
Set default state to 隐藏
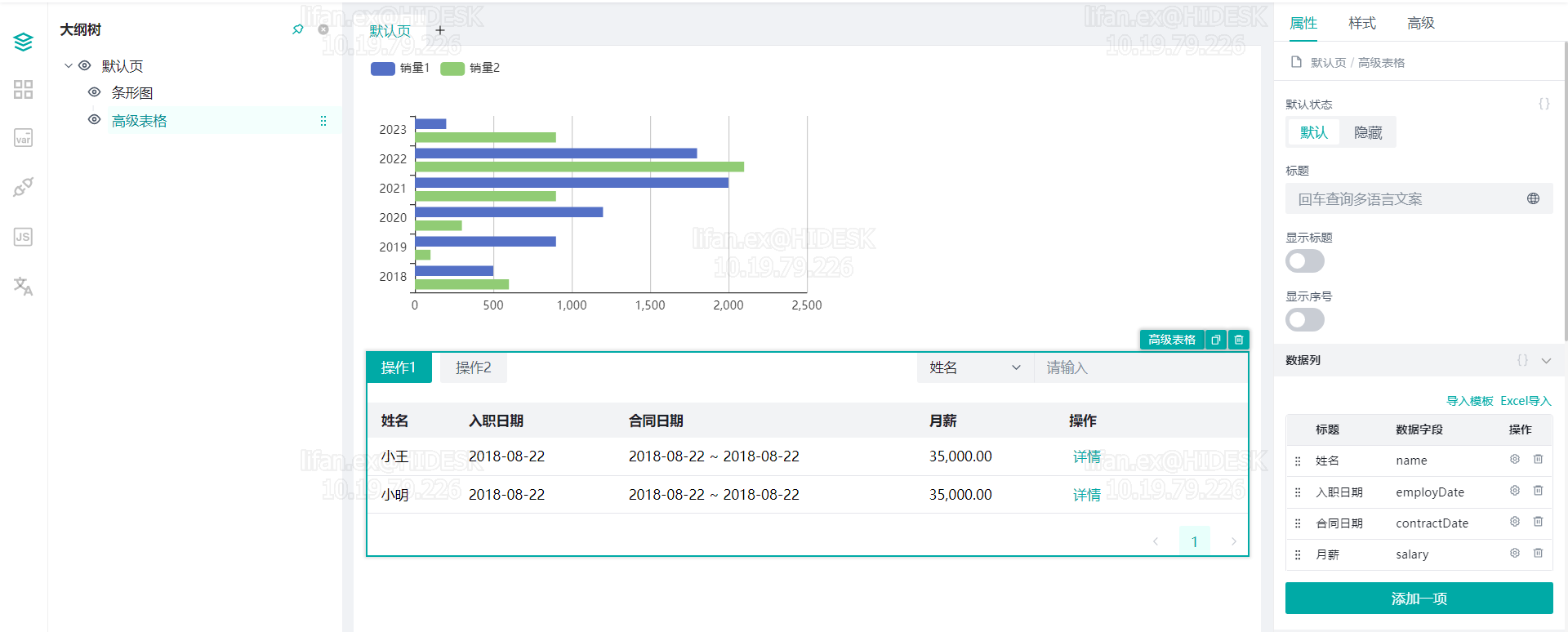click(x=1368, y=132)
